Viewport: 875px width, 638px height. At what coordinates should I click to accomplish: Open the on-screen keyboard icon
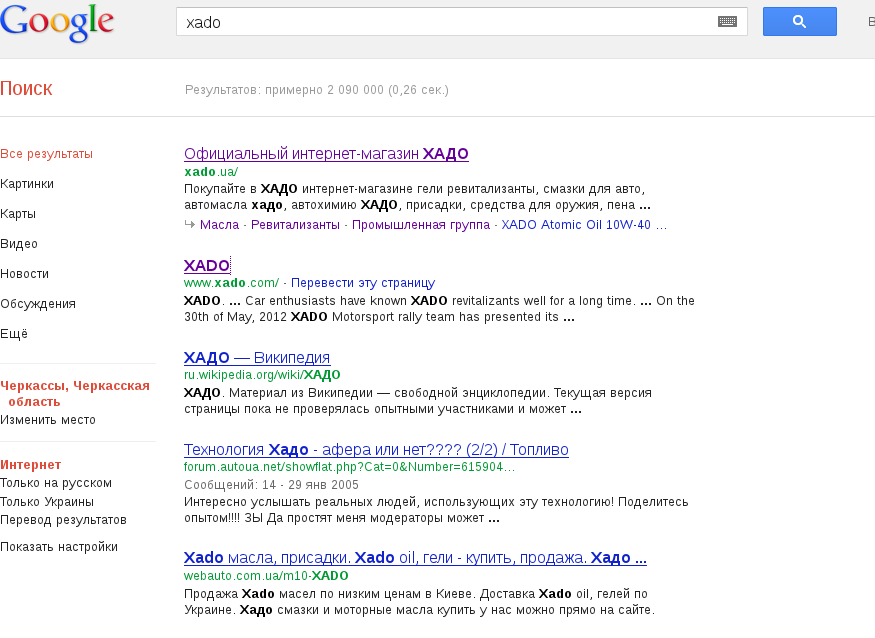point(727,22)
